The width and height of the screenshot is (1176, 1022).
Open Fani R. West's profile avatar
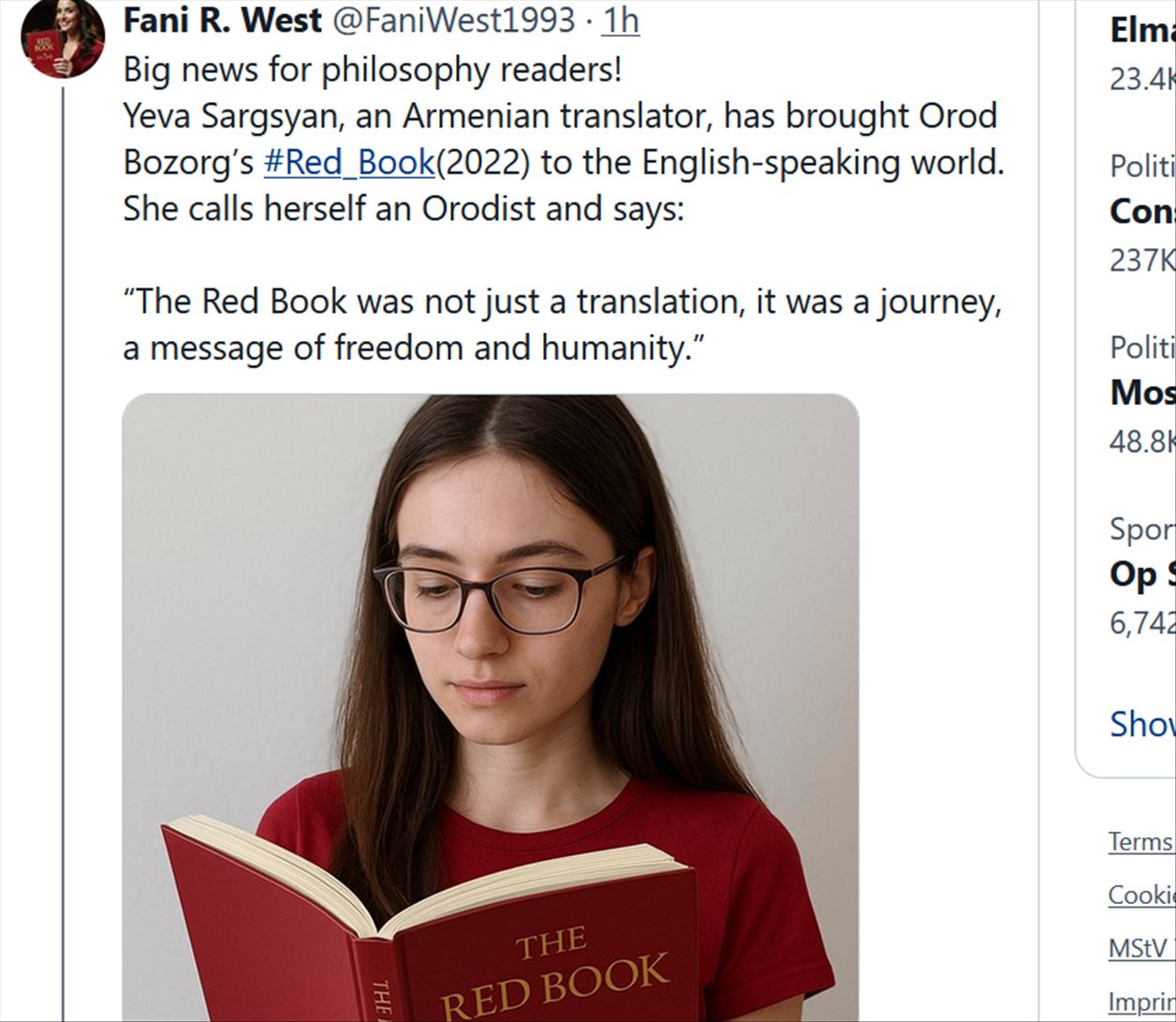[63, 38]
